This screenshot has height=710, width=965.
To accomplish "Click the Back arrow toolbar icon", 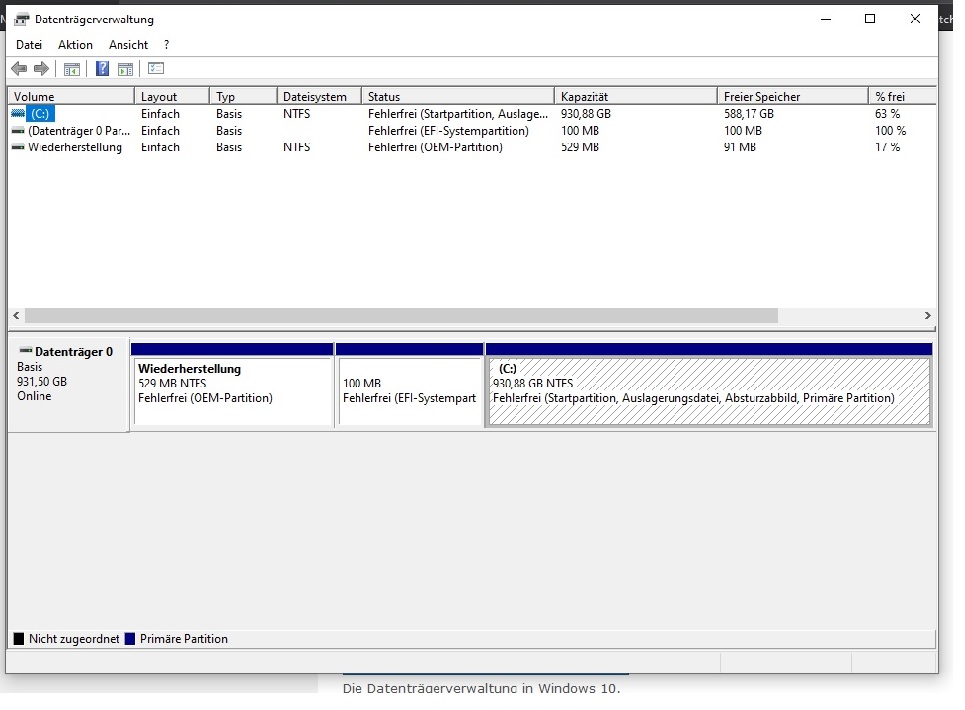I will coord(19,69).
